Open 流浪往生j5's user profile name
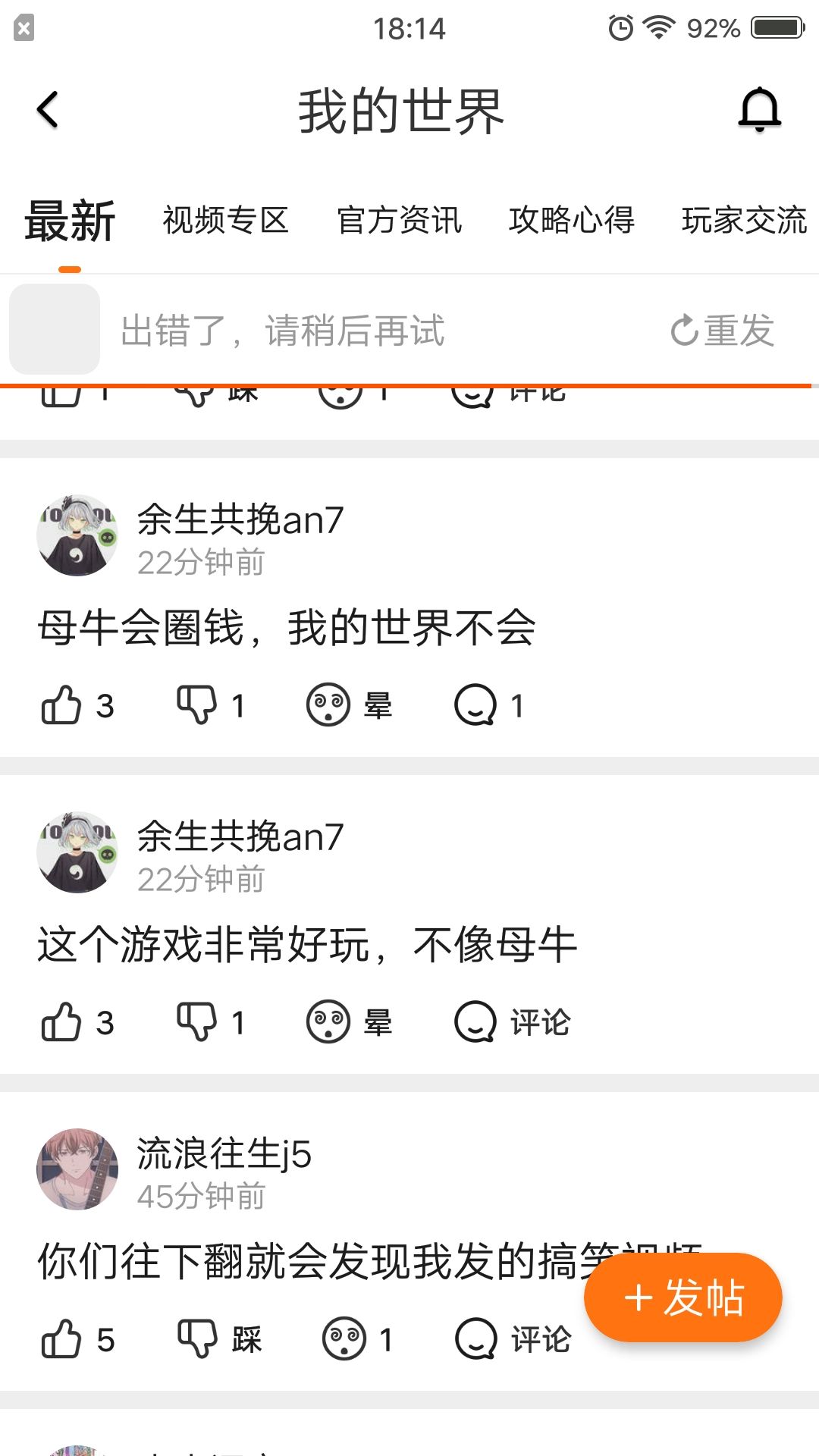 224,1153
